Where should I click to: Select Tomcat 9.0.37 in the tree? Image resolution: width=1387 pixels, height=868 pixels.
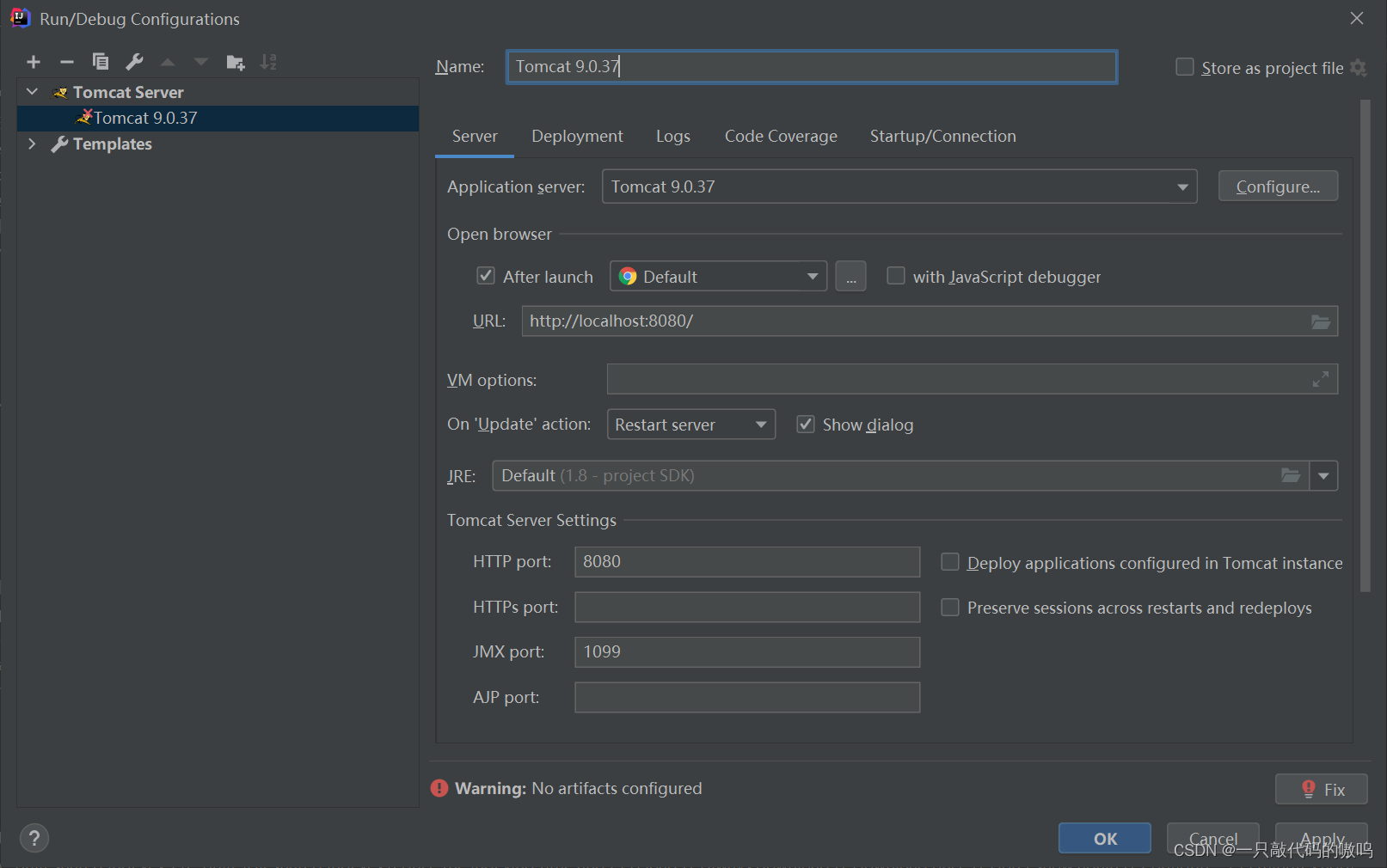(218, 118)
